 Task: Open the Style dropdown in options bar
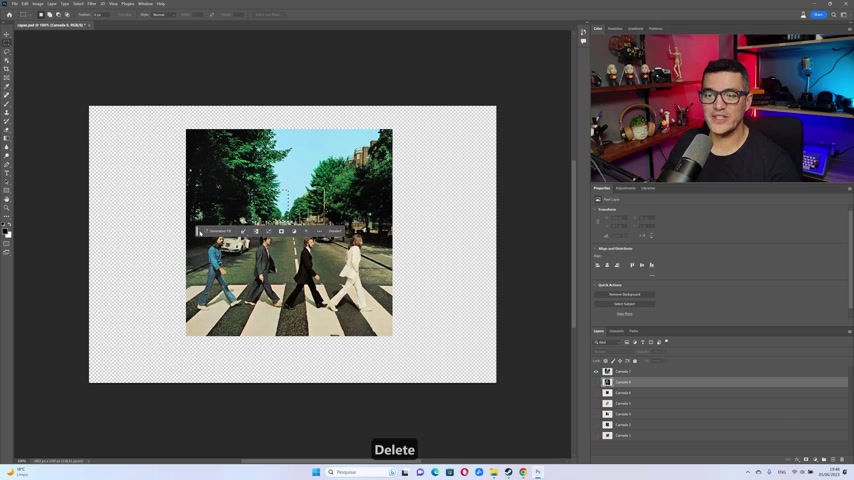[163, 15]
